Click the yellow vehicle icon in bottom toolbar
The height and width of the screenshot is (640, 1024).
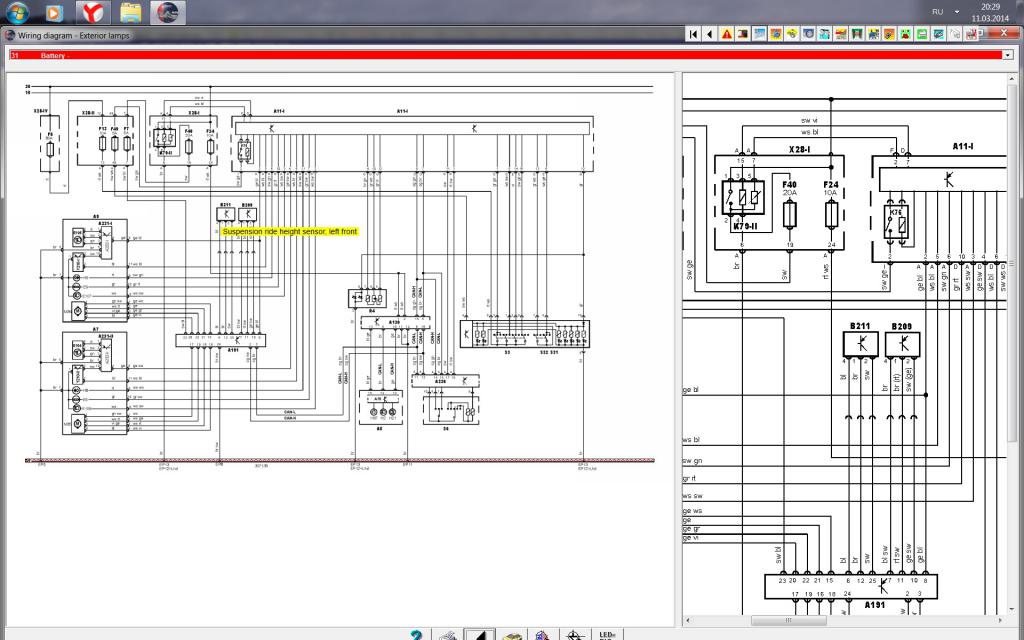coord(511,635)
